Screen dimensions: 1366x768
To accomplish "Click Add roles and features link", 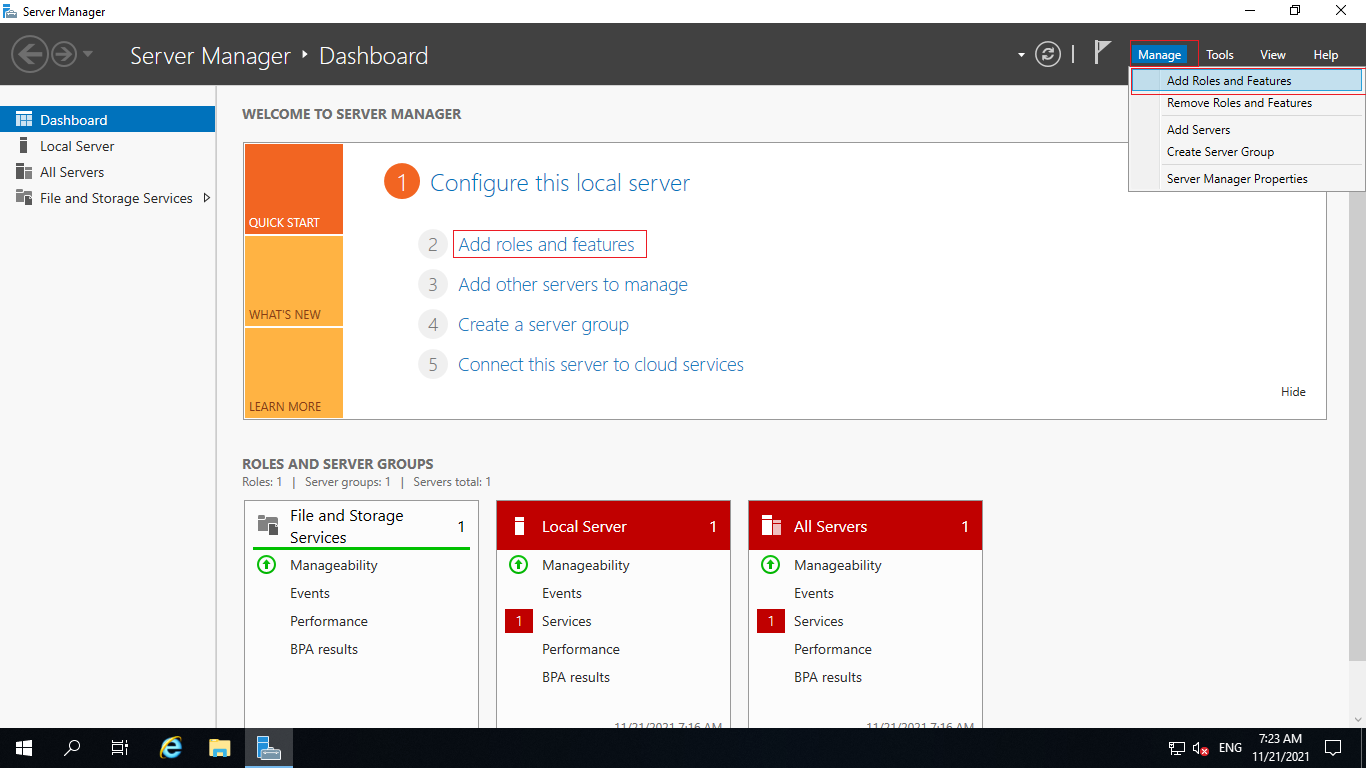I will (x=546, y=244).
